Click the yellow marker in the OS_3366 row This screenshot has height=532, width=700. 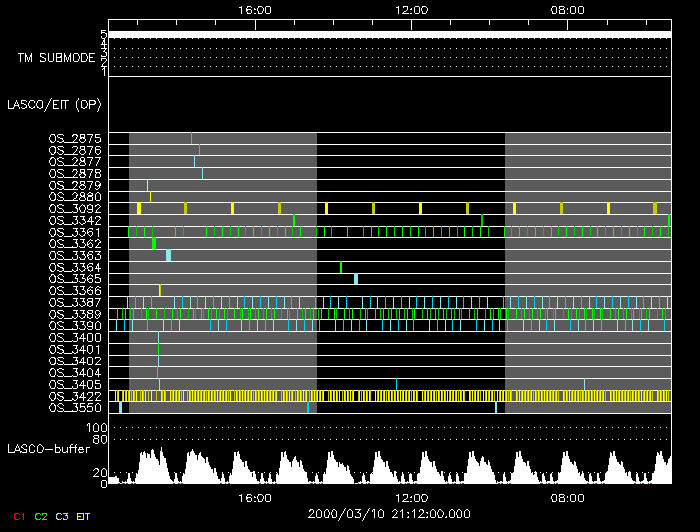tap(160, 291)
